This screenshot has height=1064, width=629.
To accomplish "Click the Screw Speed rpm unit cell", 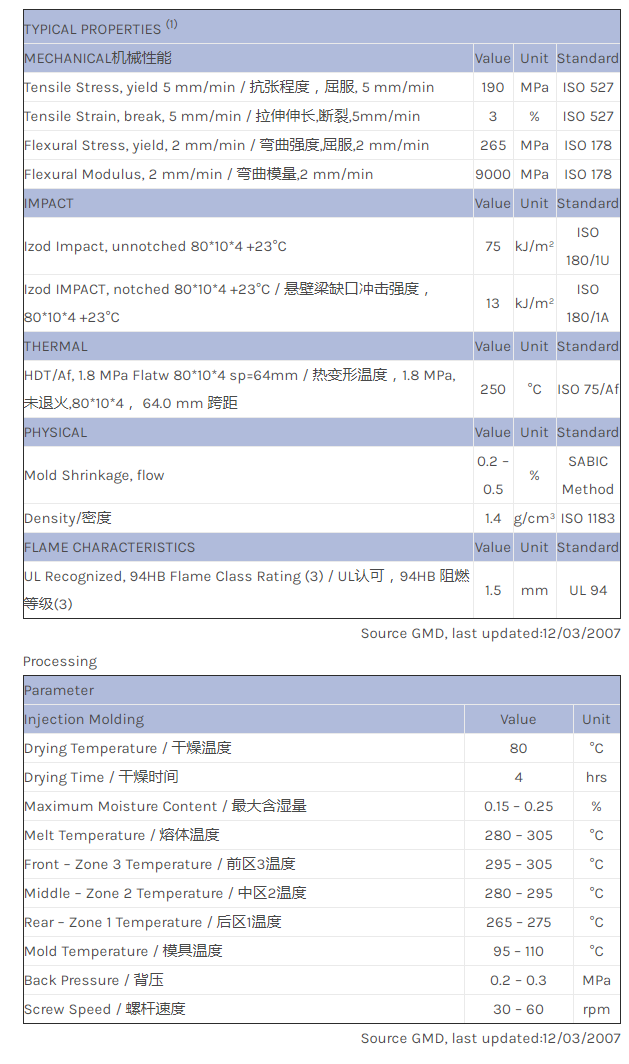I will pyautogui.click(x=596, y=1009).
